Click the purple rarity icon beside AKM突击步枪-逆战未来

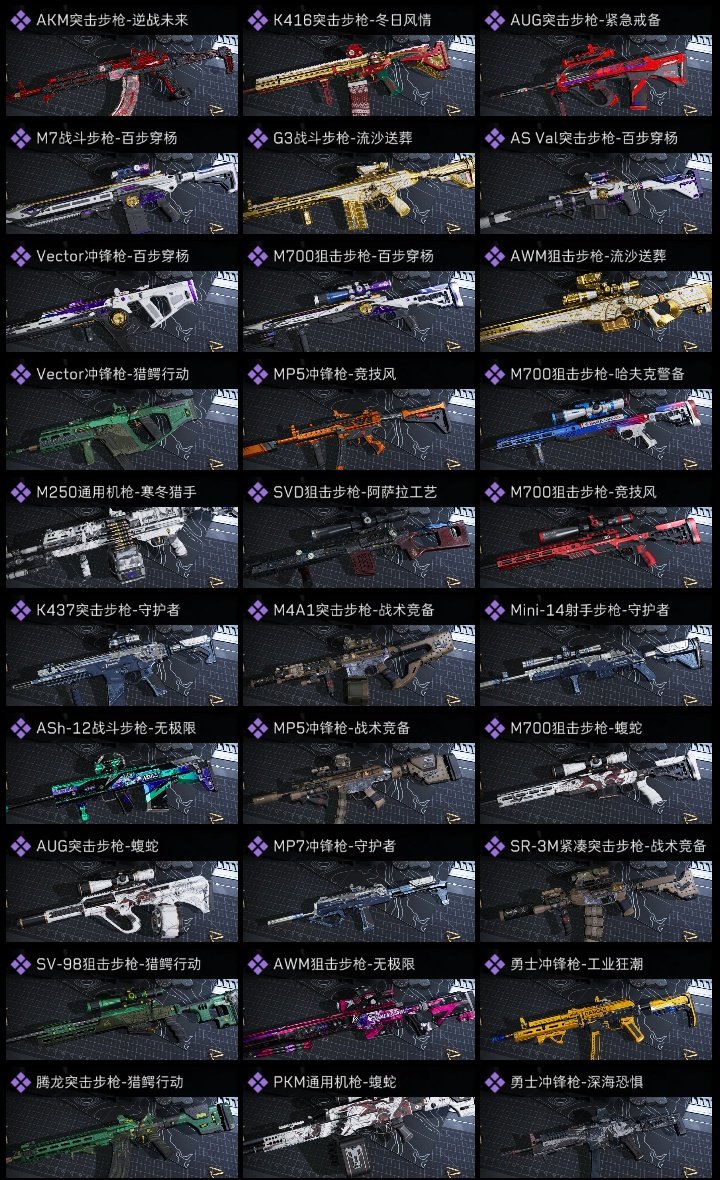20,20
